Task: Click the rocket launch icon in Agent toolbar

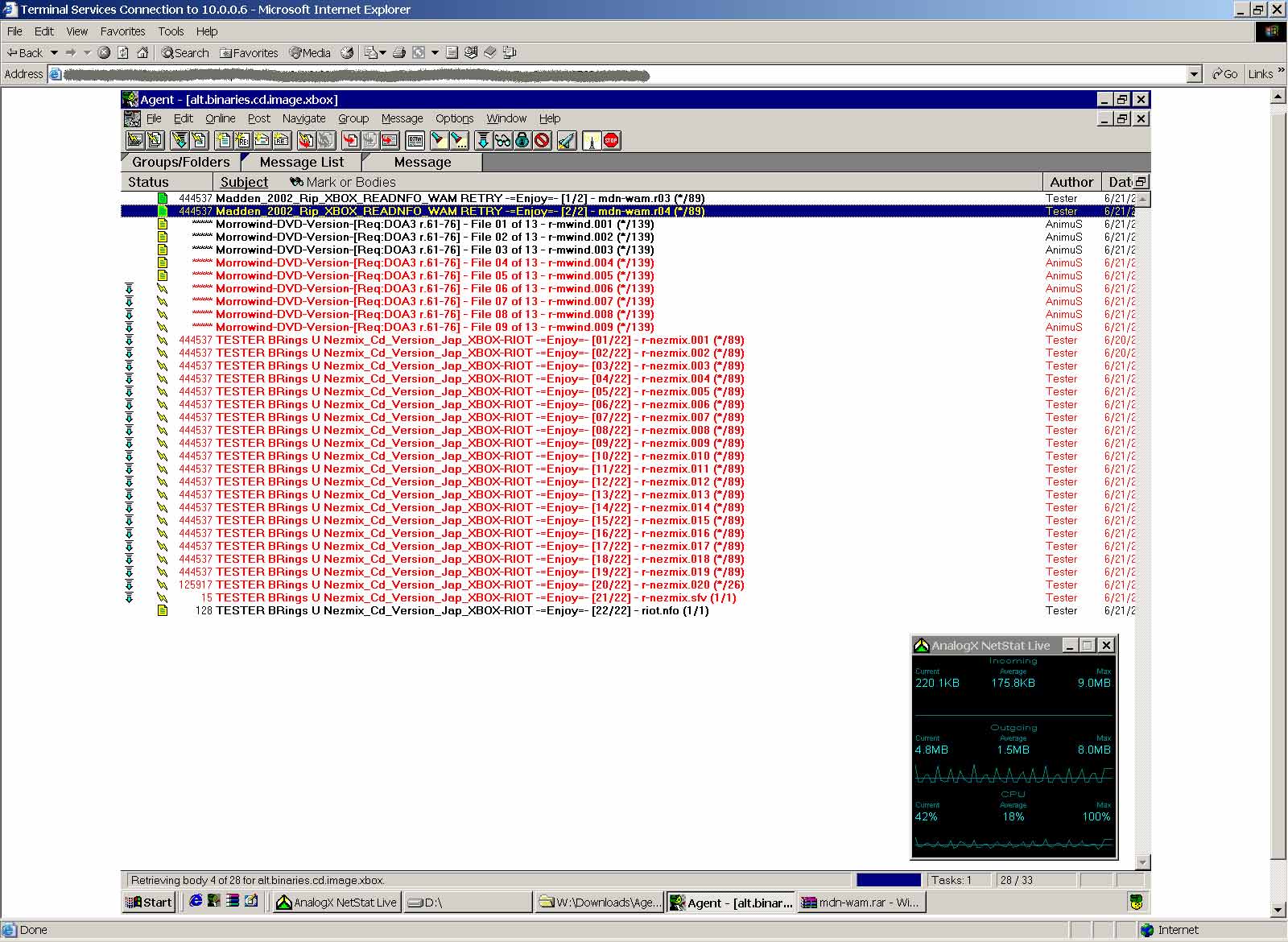Action: 567,141
